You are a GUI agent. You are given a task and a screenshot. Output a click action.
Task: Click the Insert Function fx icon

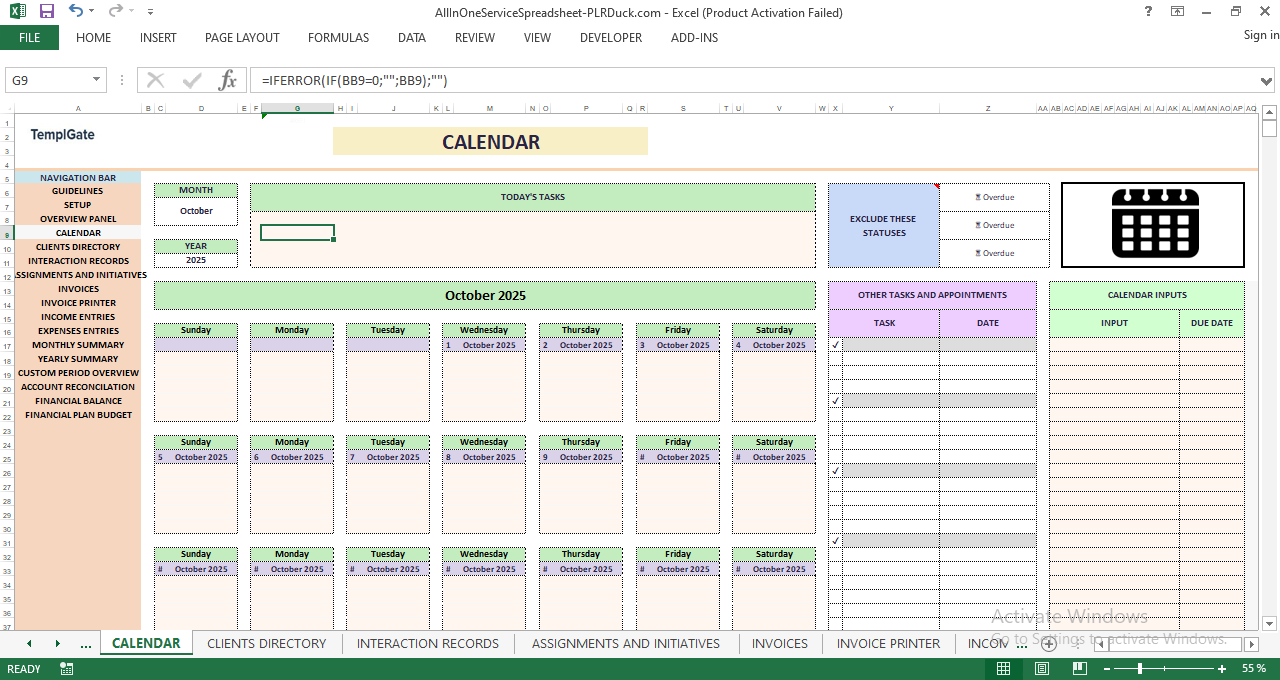228,80
